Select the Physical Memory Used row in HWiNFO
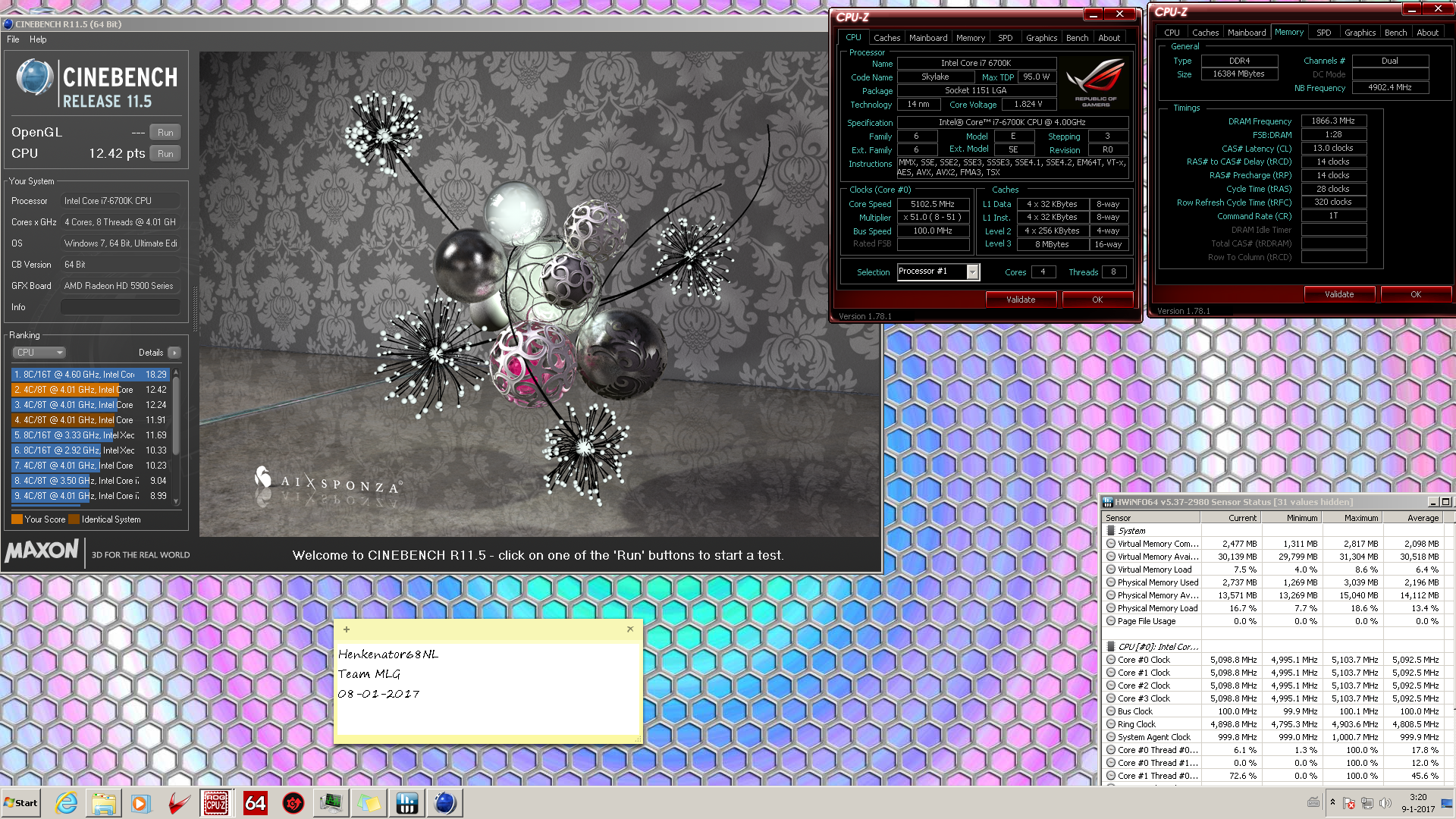This screenshot has height=819, width=1456. click(x=1273, y=582)
